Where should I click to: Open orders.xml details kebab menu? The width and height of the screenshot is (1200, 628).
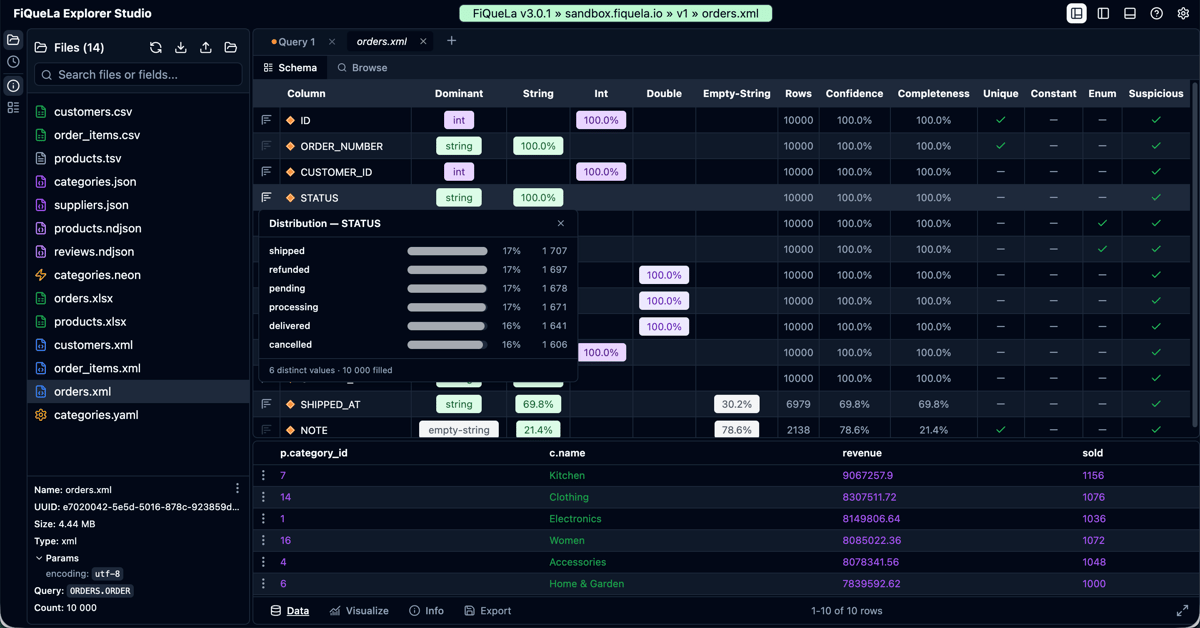[237, 489]
